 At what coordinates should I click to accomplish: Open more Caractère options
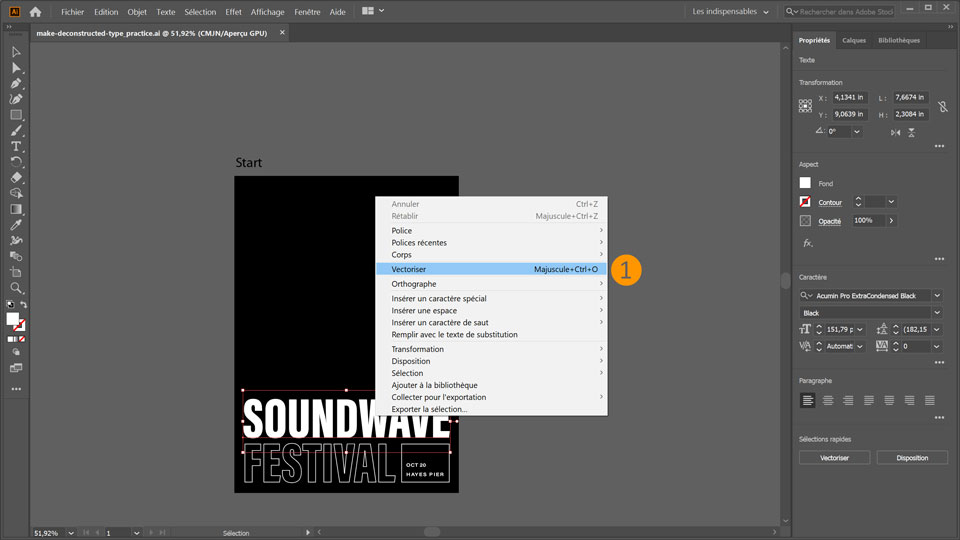coord(939,362)
